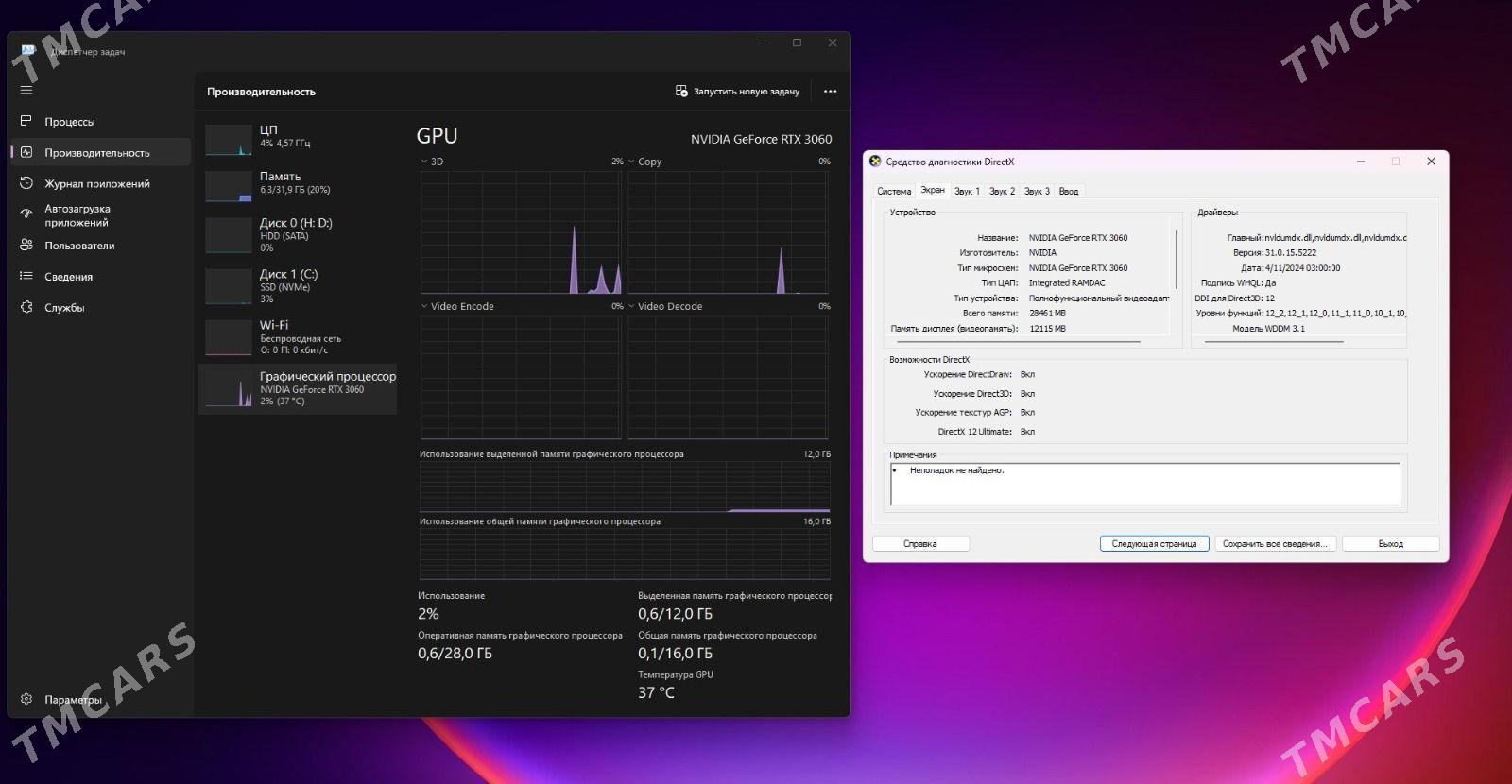This screenshot has width=1512, height=784.
Task: Select Графический процессор RTX 3060 item
Action: pyautogui.click(x=298, y=388)
